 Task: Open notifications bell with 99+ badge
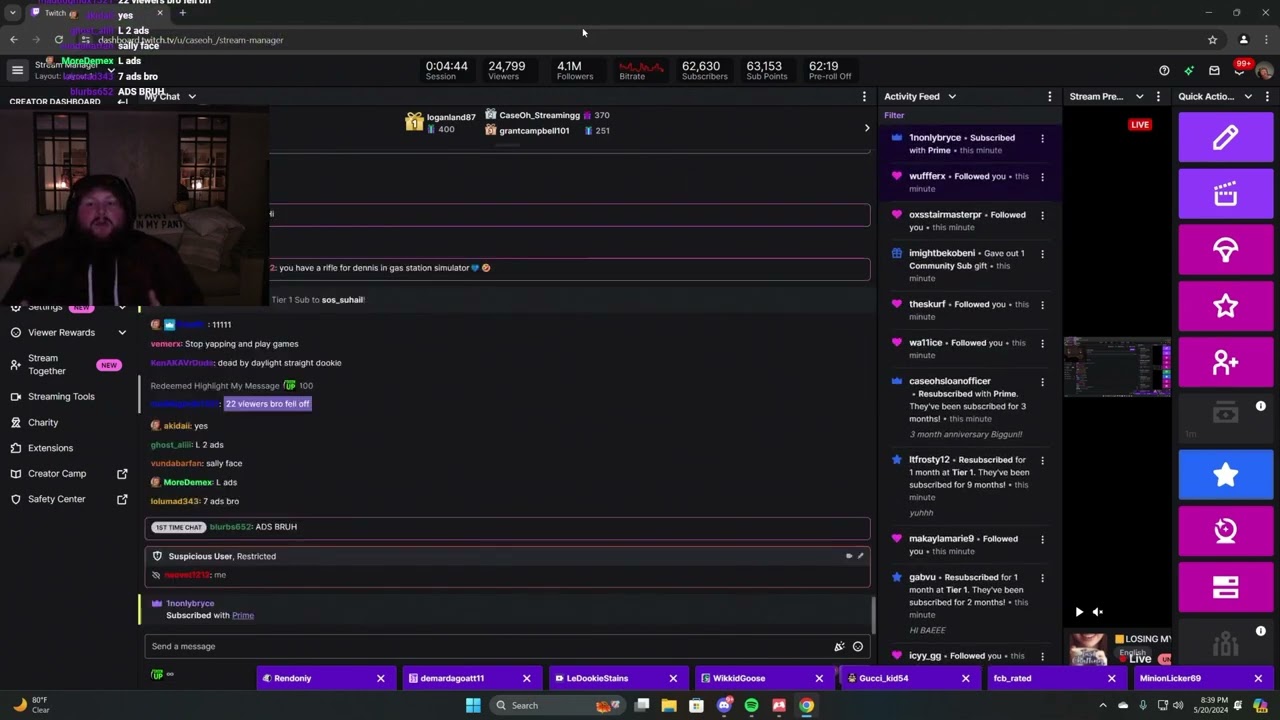pos(1239,70)
